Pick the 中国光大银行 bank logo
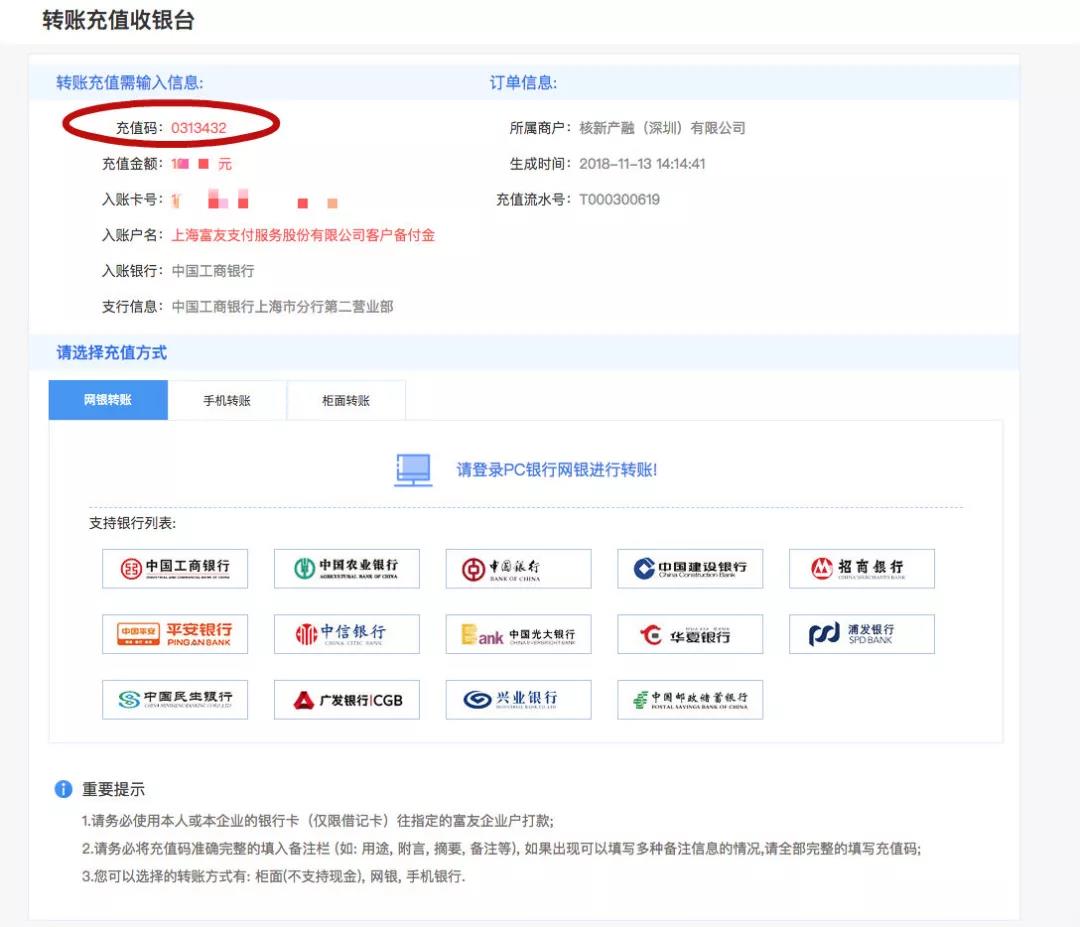 pos(518,634)
